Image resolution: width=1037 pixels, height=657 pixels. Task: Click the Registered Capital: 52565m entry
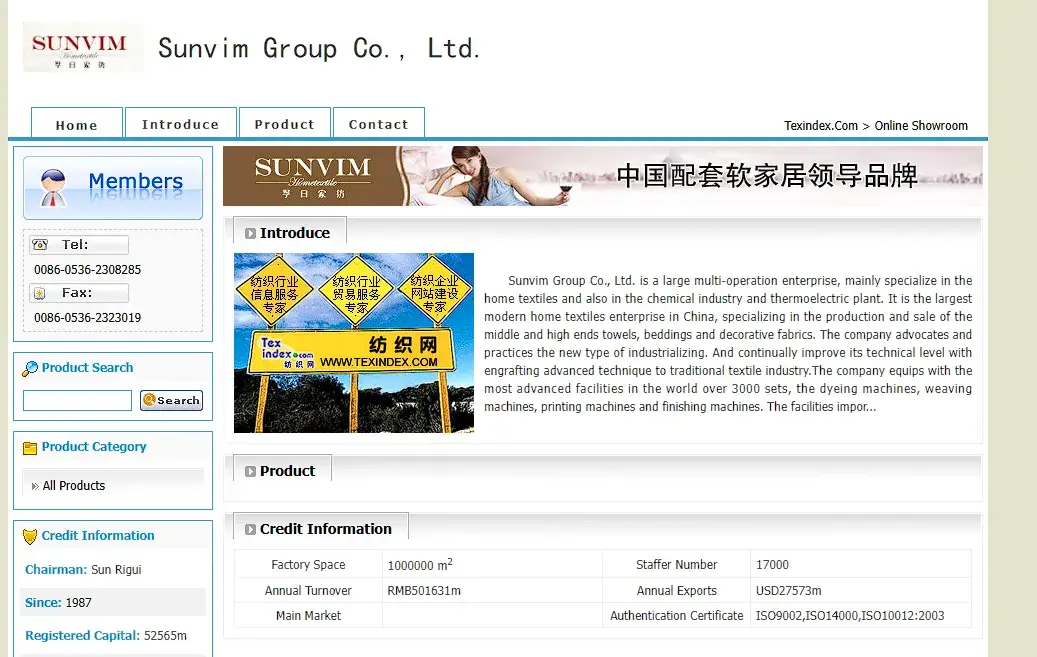point(106,636)
